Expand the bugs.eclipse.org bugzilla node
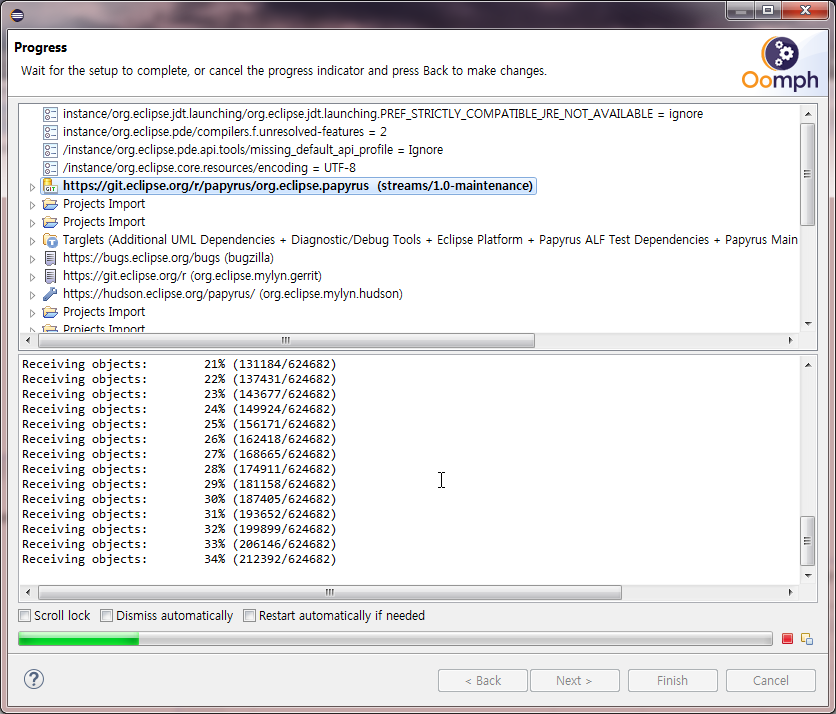This screenshot has height=714, width=836. point(32,259)
